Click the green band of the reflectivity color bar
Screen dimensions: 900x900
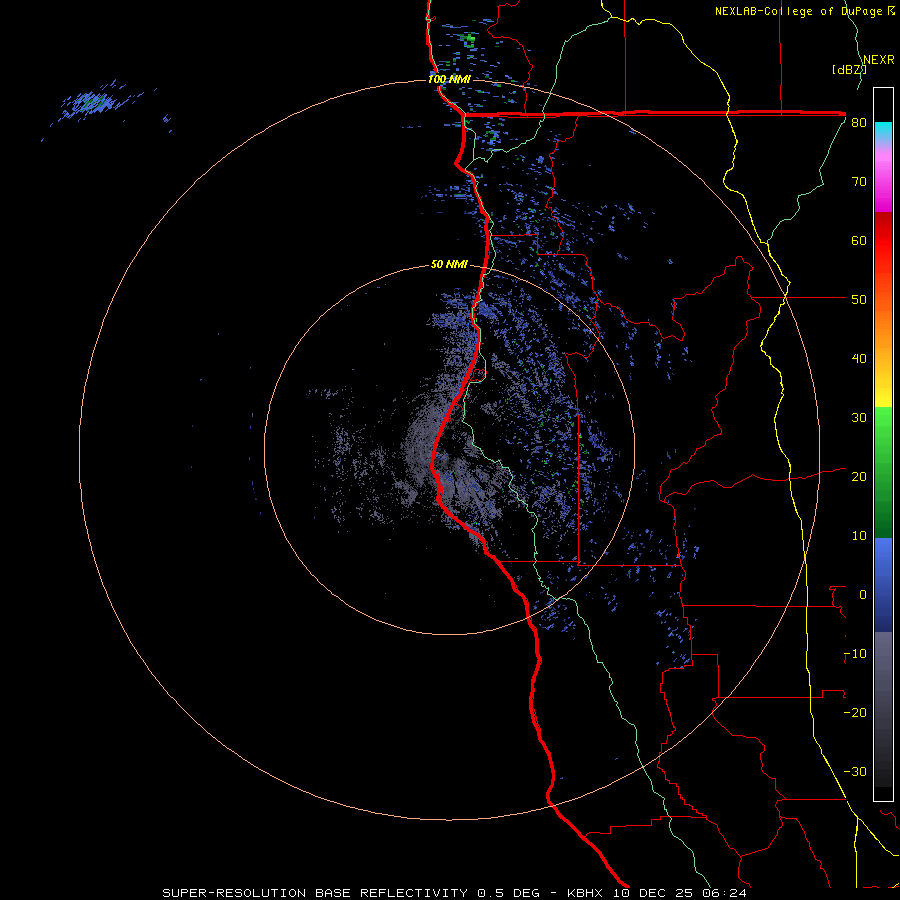[x=883, y=472]
